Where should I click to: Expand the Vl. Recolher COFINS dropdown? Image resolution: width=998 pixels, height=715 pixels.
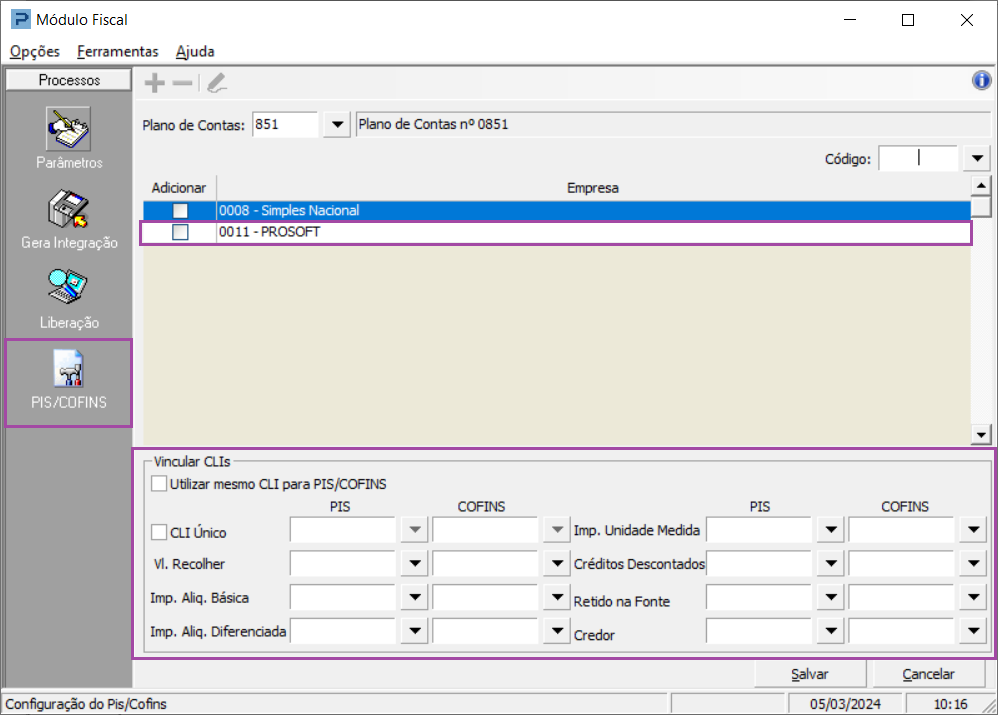tap(558, 563)
